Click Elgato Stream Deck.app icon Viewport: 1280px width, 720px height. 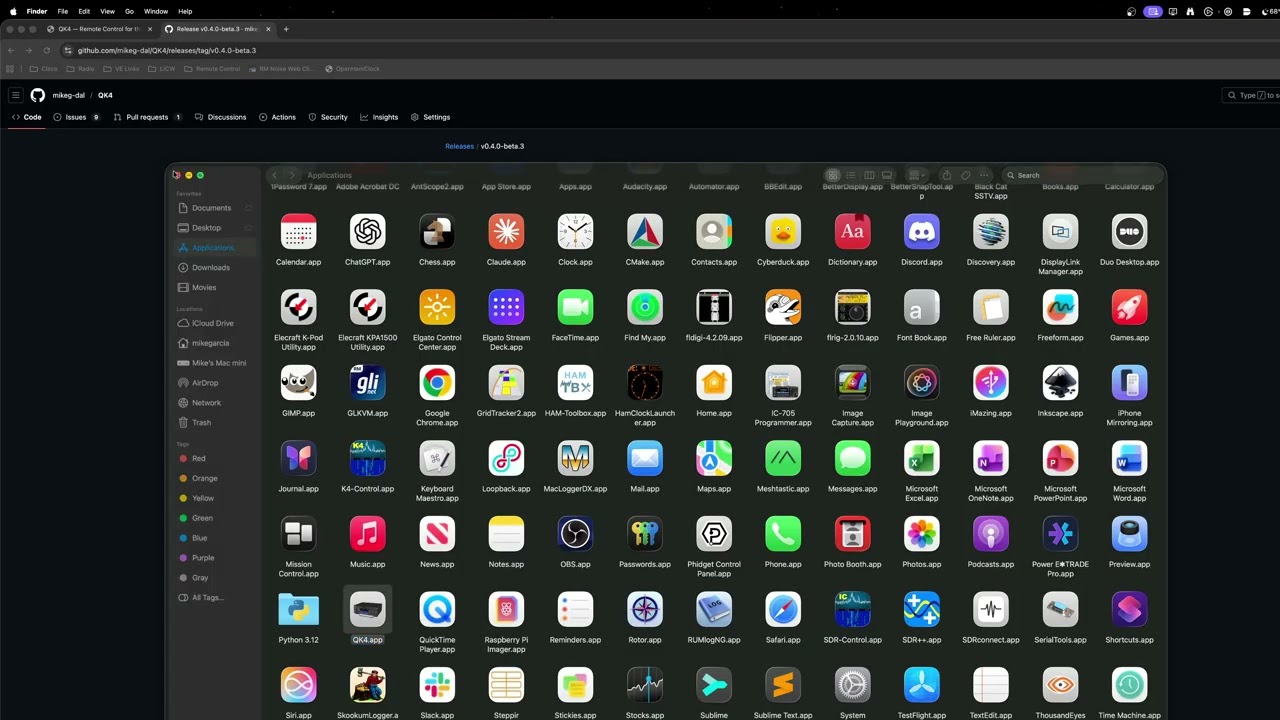[x=506, y=307]
